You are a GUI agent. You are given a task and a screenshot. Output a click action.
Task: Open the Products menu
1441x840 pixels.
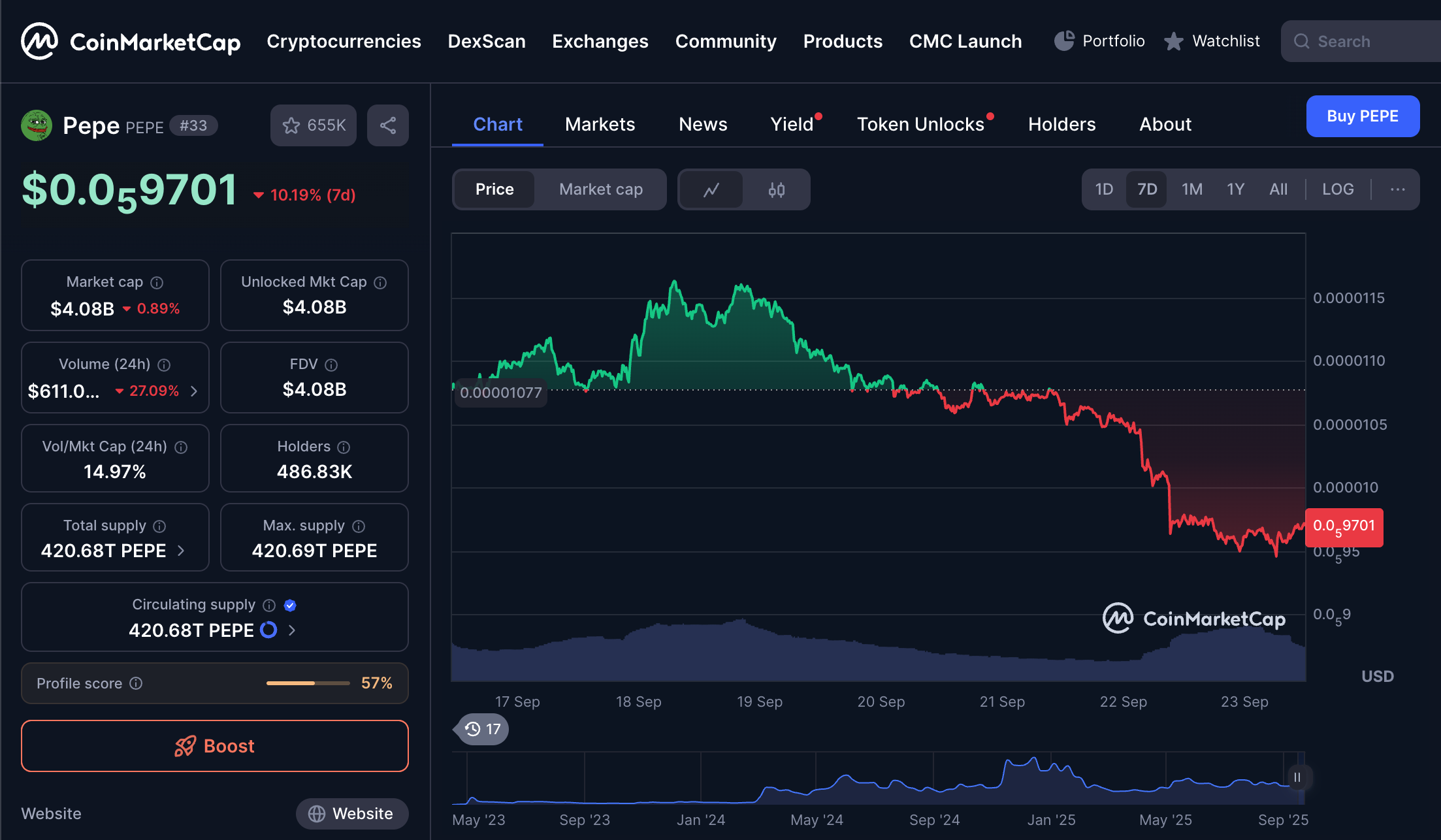tap(843, 41)
